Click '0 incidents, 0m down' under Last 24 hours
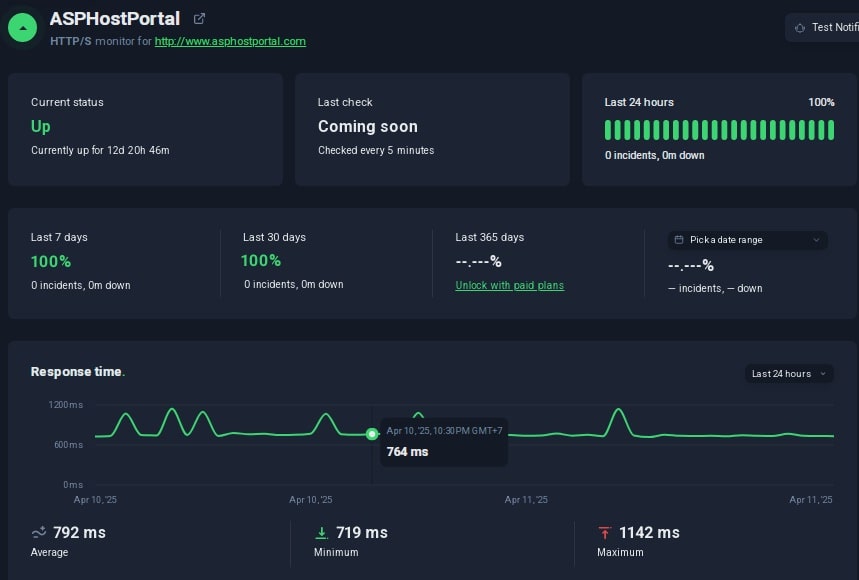The width and height of the screenshot is (859, 580). [x=655, y=156]
